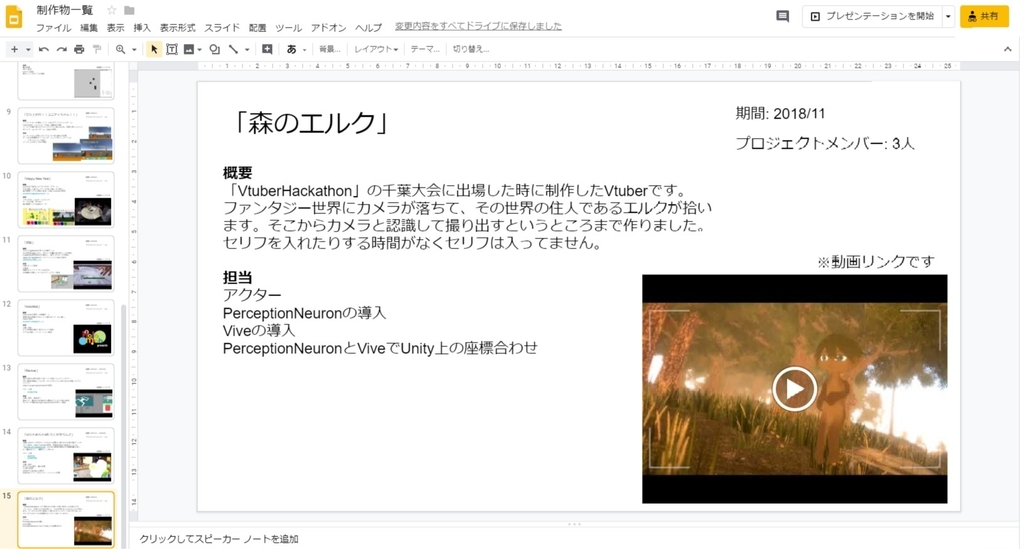1024x549 pixels.
Task: Click speaker notes field to add notes
Action: 575,539
